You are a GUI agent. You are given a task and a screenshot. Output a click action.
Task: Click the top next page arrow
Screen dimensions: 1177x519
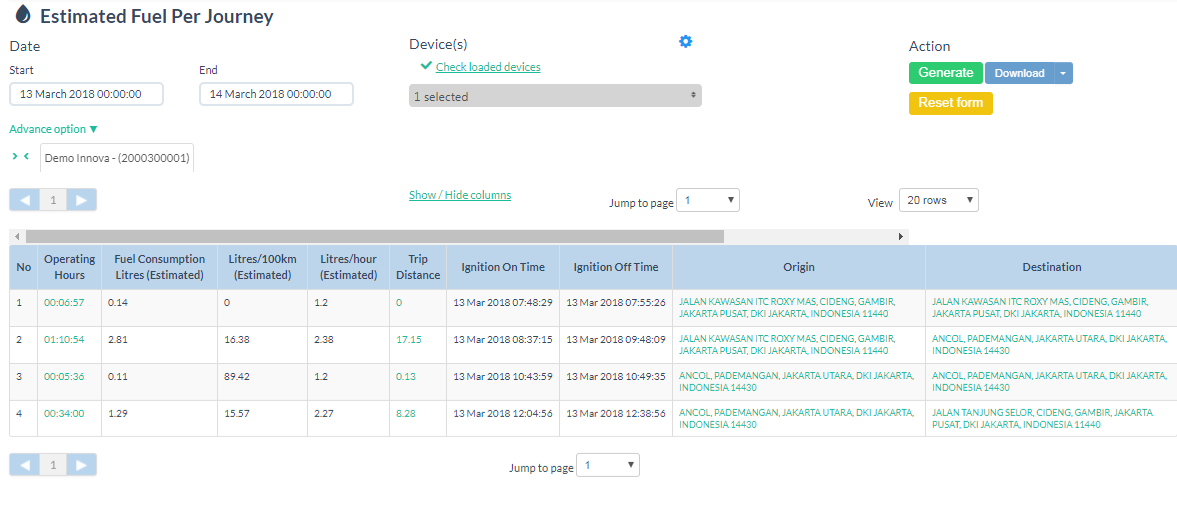point(82,200)
